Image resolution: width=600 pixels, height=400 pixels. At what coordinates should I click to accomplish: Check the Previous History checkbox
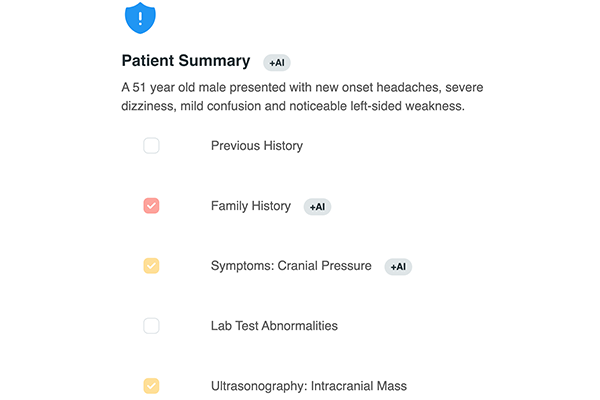[x=151, y=145]
